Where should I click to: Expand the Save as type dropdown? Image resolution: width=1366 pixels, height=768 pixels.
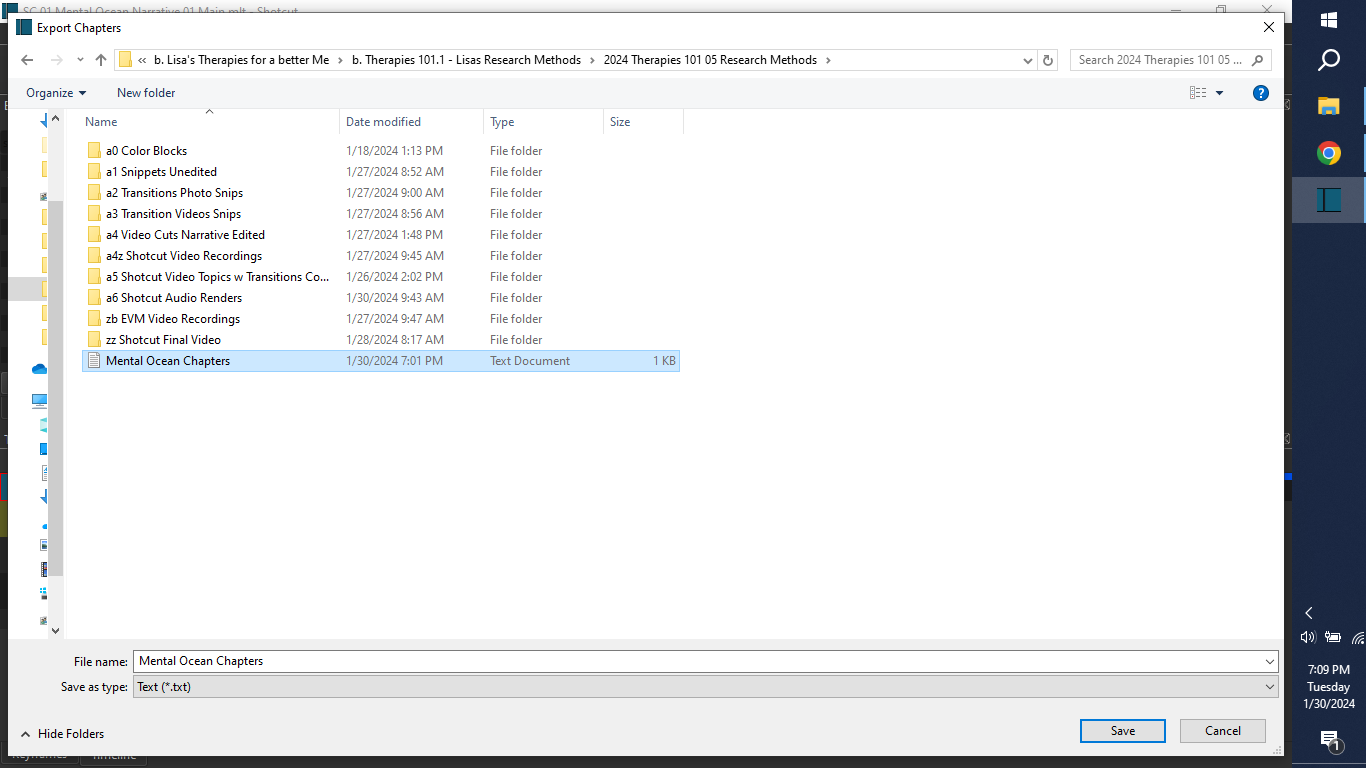tap(1269, 687)
